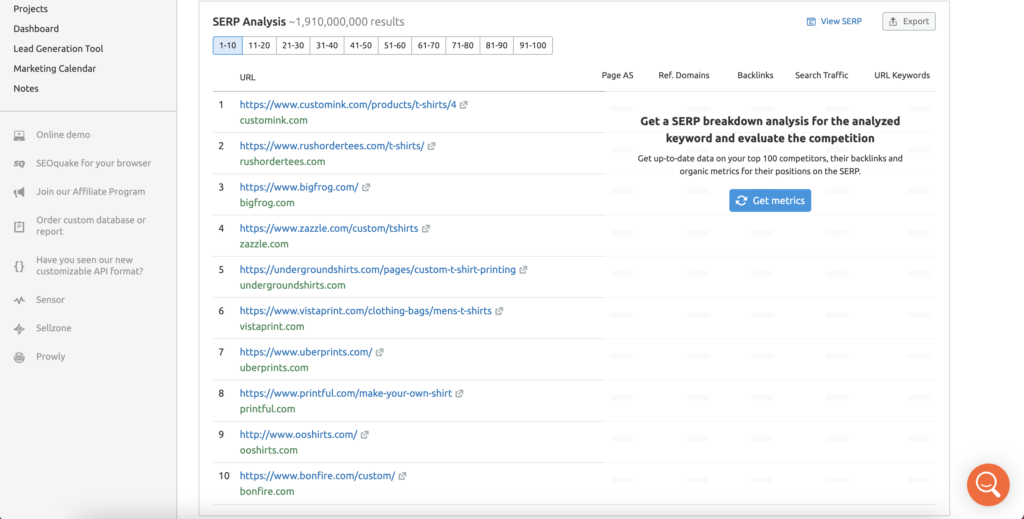Click the API format curly braces icon
The height and width of the screenshot is (519, 1024).
coord(20,266)
